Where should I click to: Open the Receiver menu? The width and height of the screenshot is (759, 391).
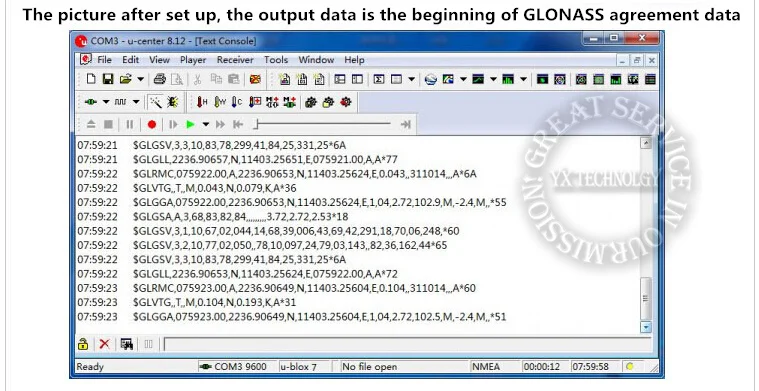tap(235, 60)
